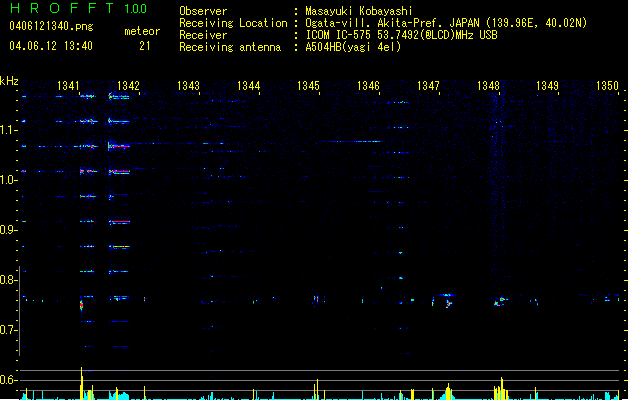629x400 pixels.
Task: Click the date stamp 04.06.12 13:40
Action: (51, 46)
